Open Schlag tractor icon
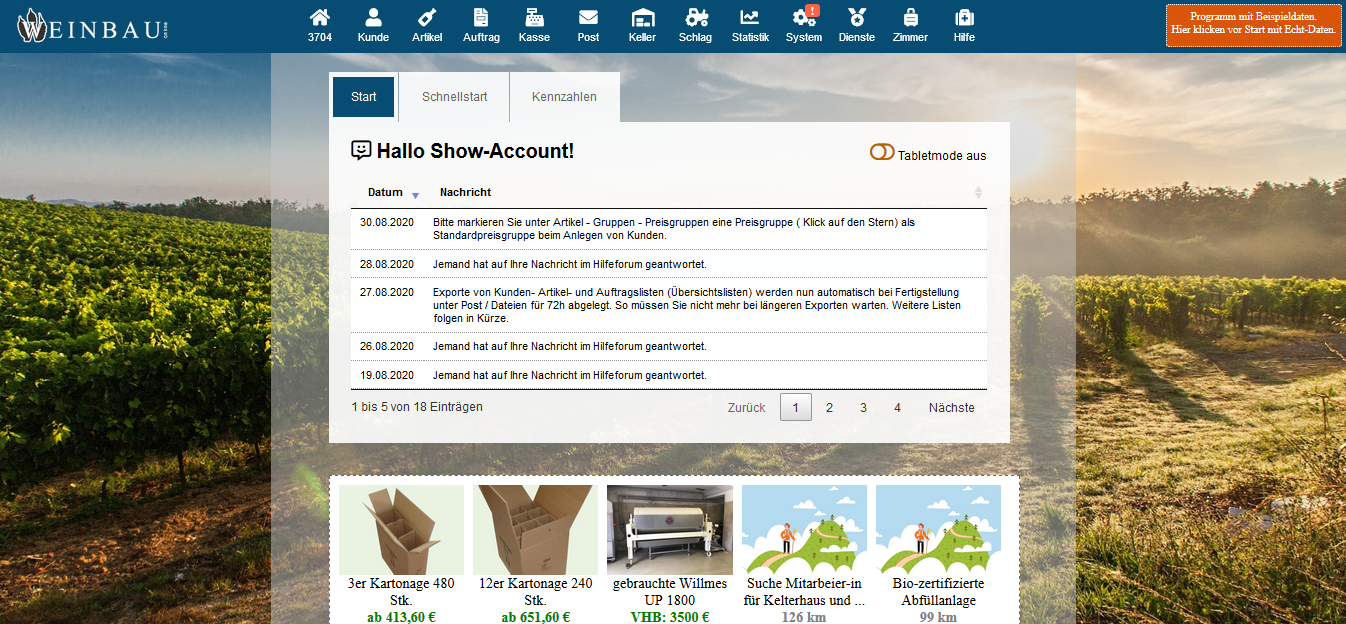The height and width of the screenshot is (624, 1346). coord(695,18)
